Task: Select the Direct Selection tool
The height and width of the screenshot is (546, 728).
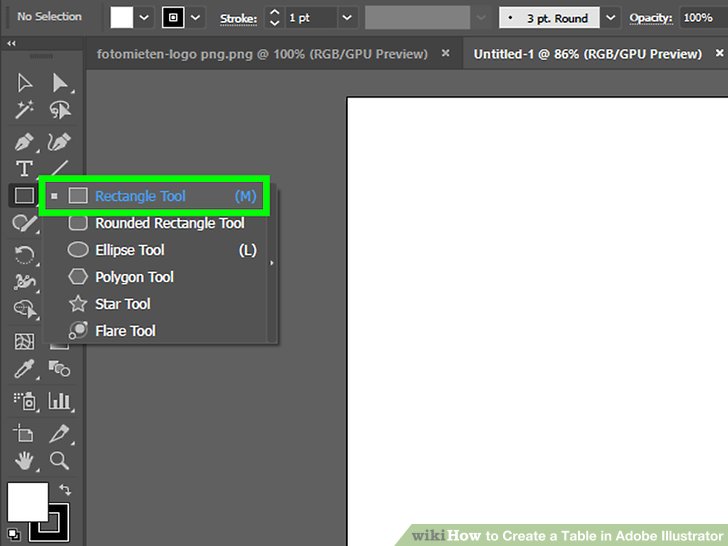Action: pyautogui.click(x=60, y=83)
